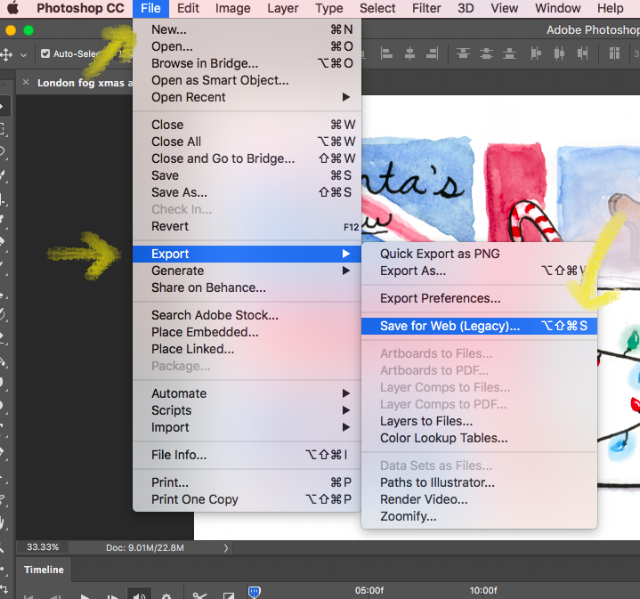The width and height of the screenshot is (640, 599).
Task: Open the Layer menu
Action: 283,8
